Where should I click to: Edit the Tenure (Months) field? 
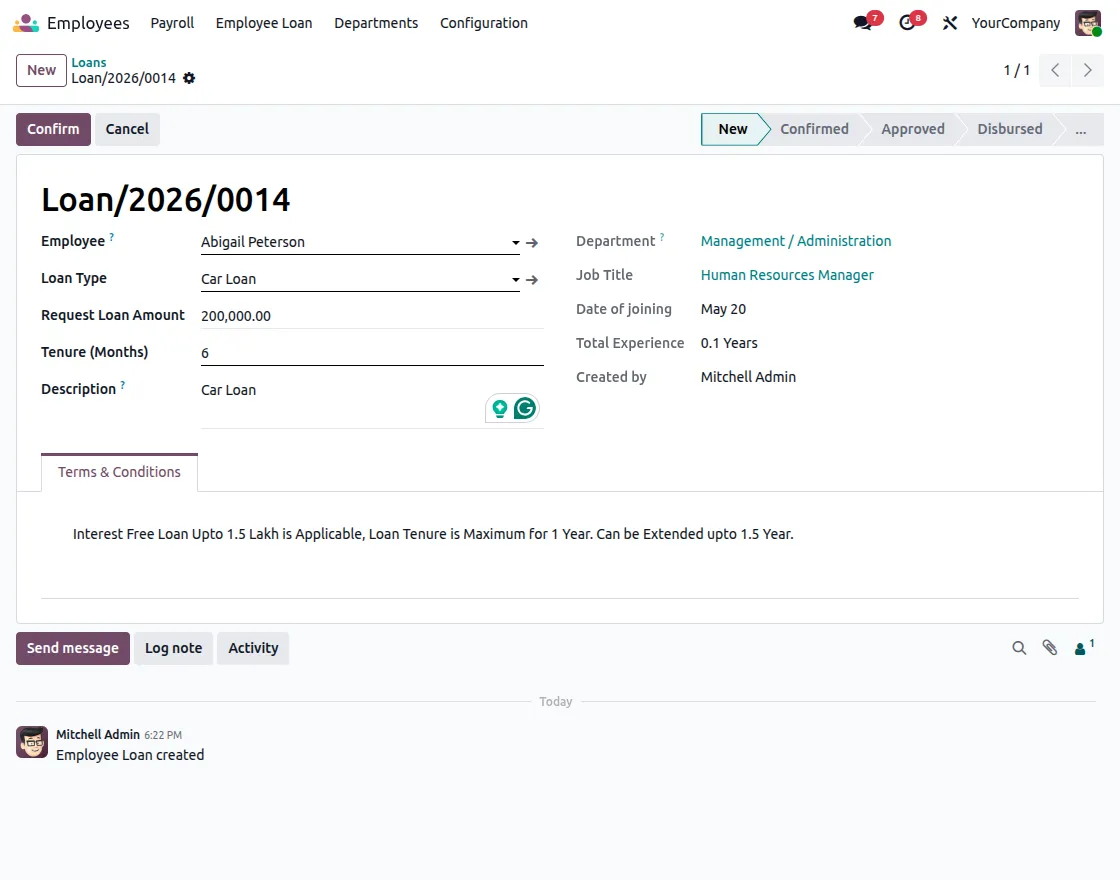coord(372,353)
